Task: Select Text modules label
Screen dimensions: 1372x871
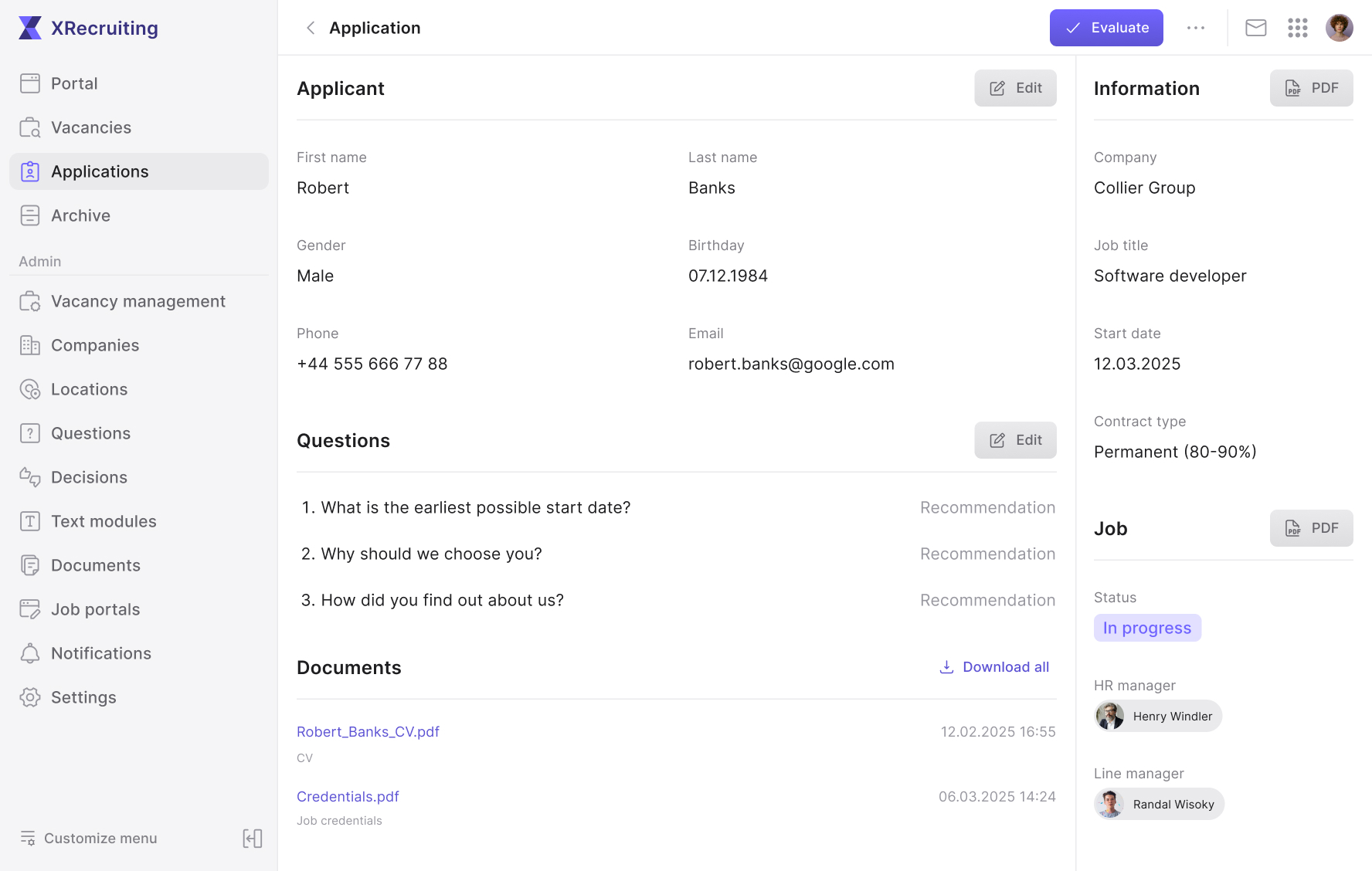Action: click(x=104, y=521)
